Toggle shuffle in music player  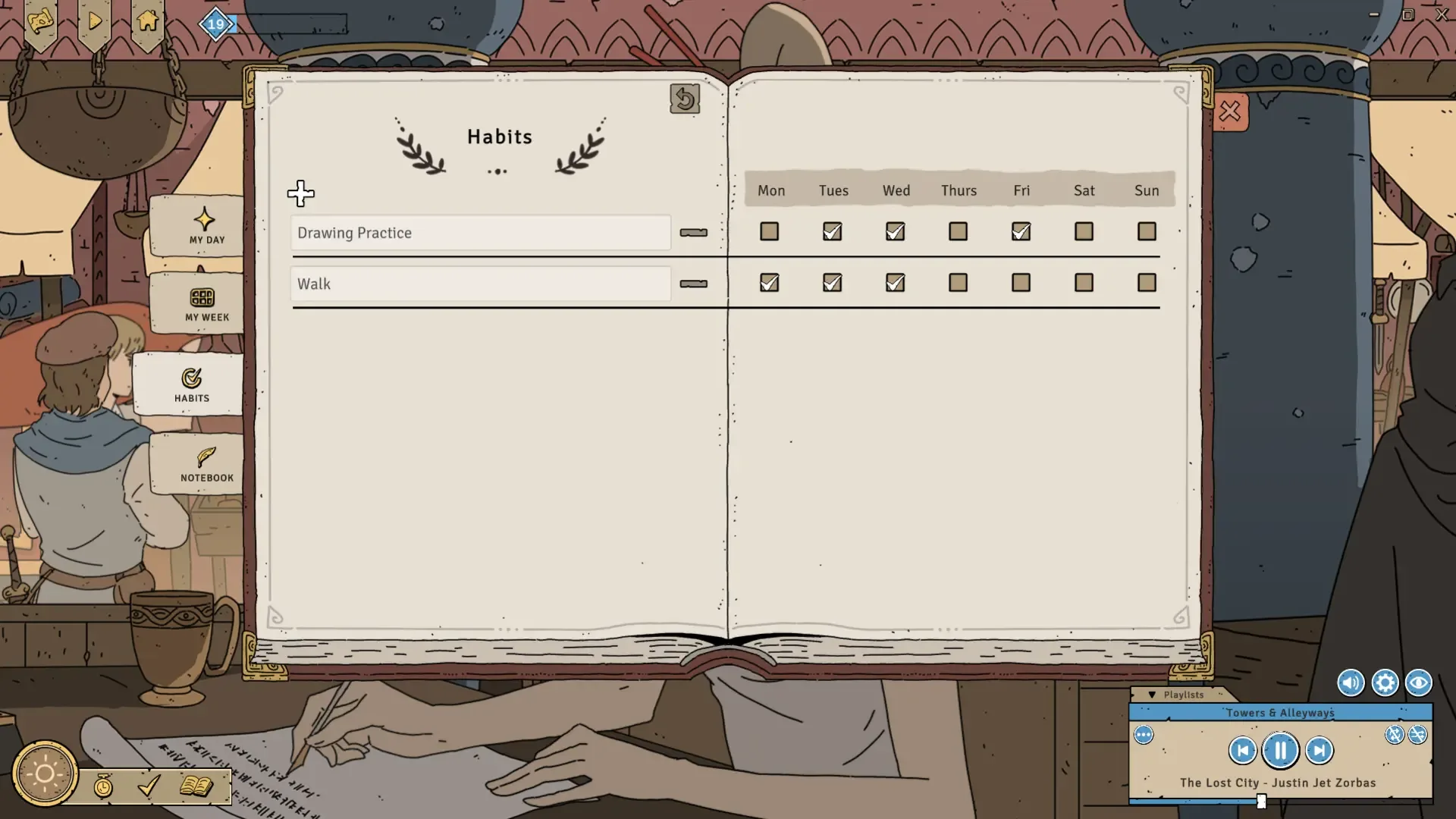(1417, 735)
